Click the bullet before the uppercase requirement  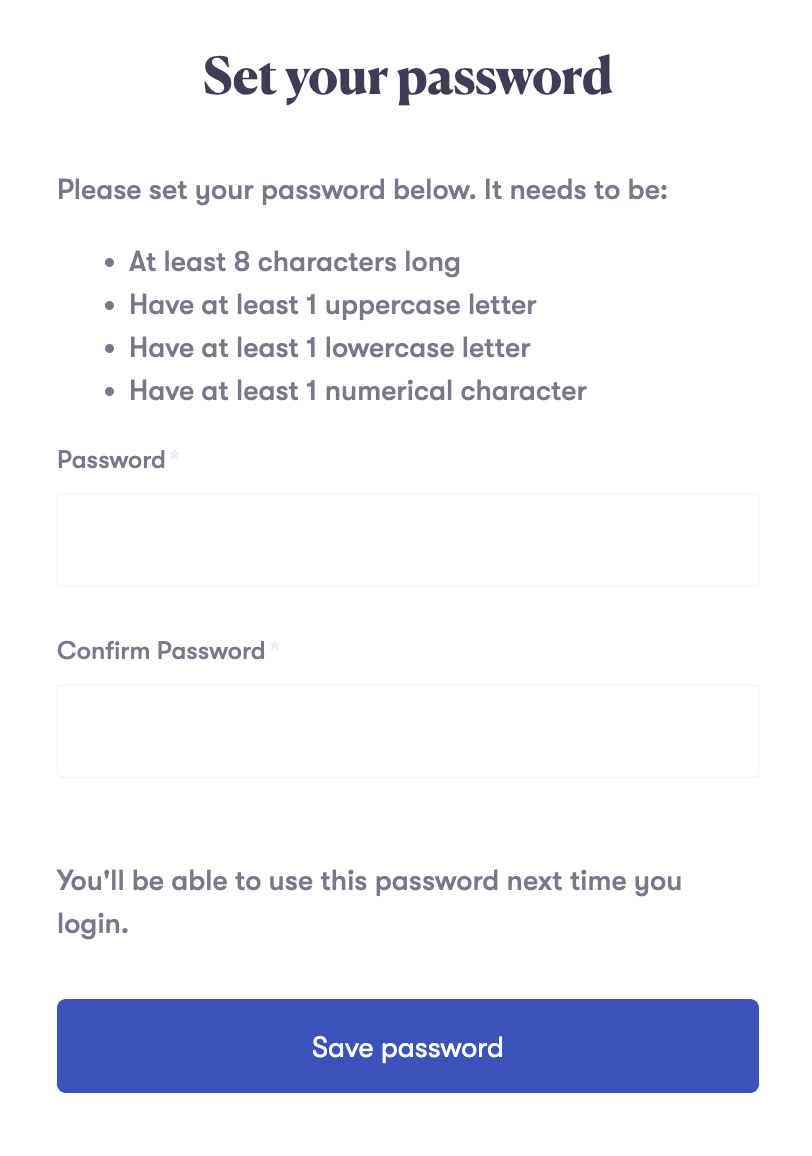click(111, 307)
